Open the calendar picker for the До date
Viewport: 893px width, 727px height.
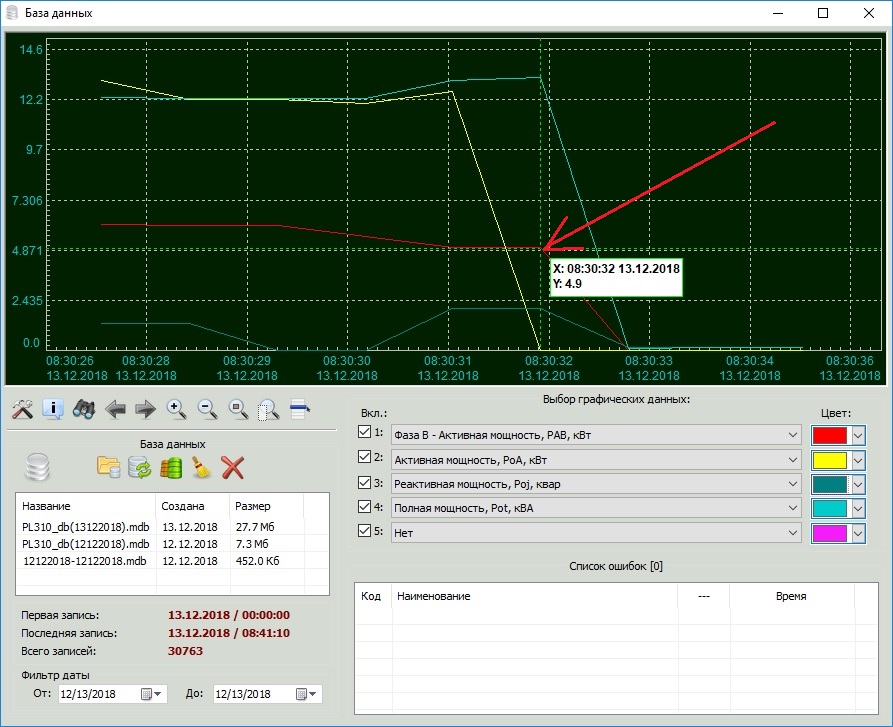click(x=306, y=694)
